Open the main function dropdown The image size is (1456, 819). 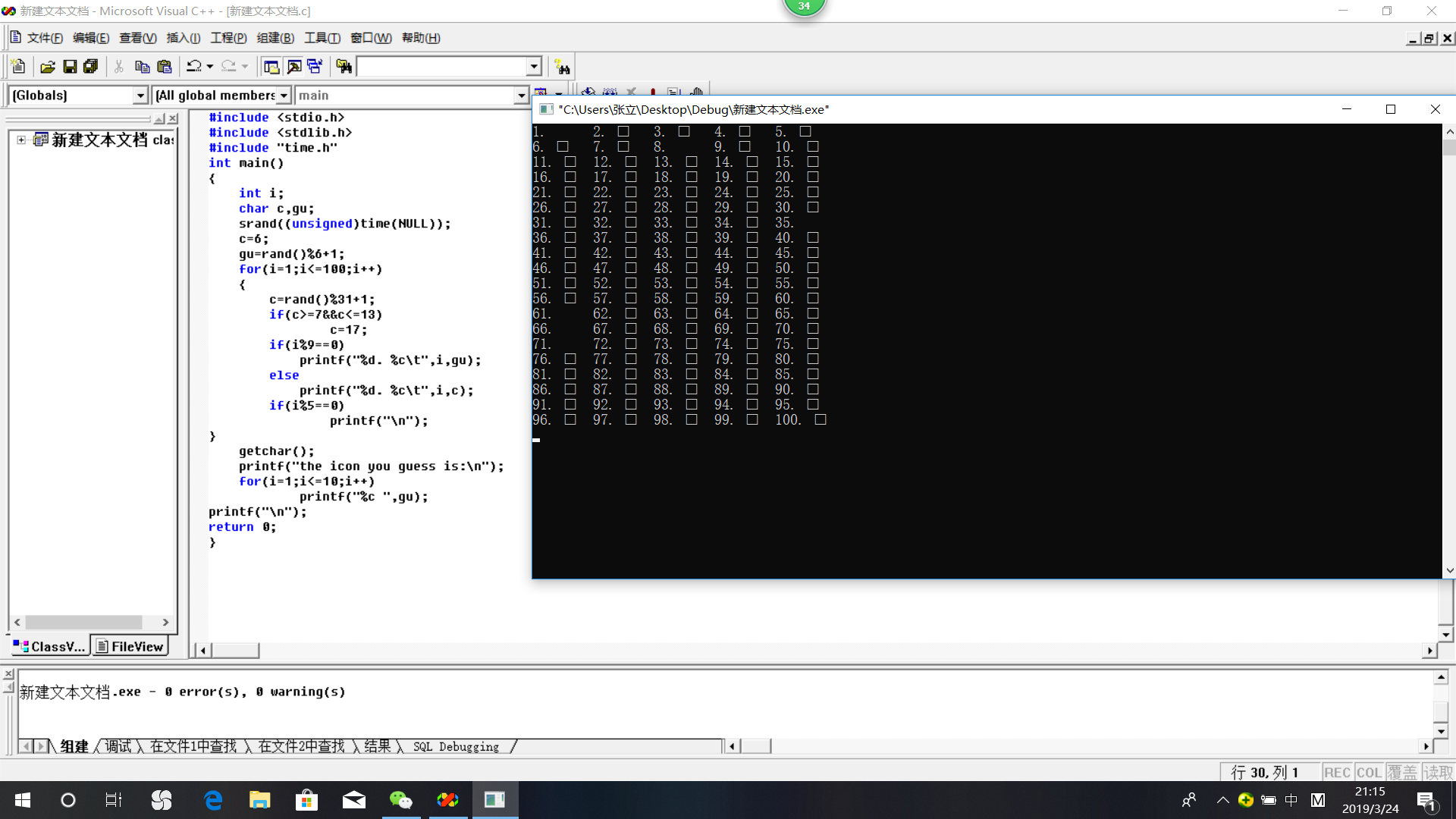pyautogui.click(x=521, y=96)
